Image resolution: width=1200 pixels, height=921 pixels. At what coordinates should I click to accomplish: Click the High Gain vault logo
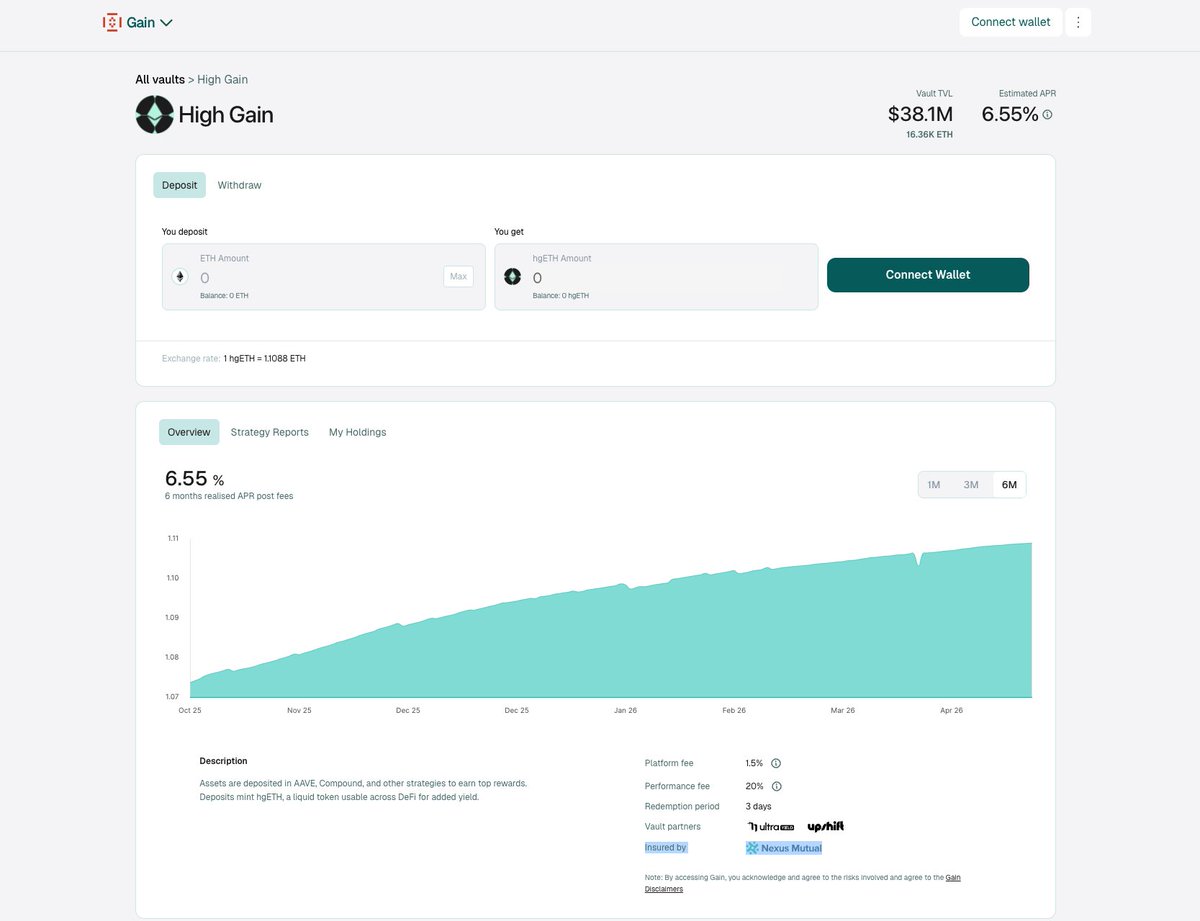pyautogui.click(x=154, y=115)
